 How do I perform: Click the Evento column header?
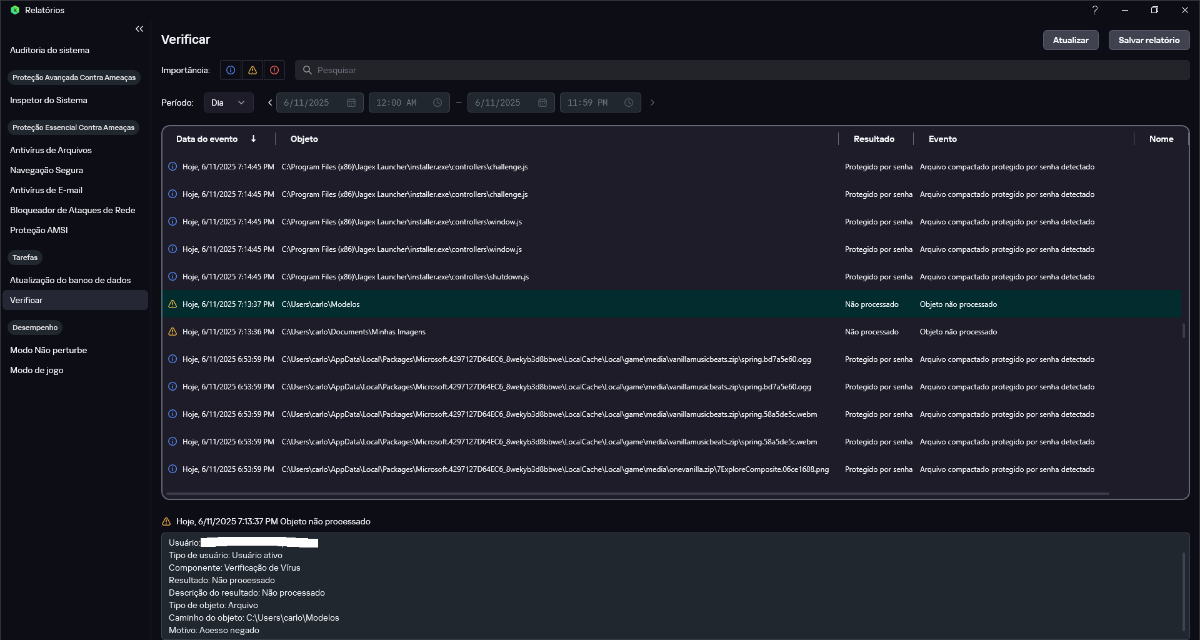(943, 139)
